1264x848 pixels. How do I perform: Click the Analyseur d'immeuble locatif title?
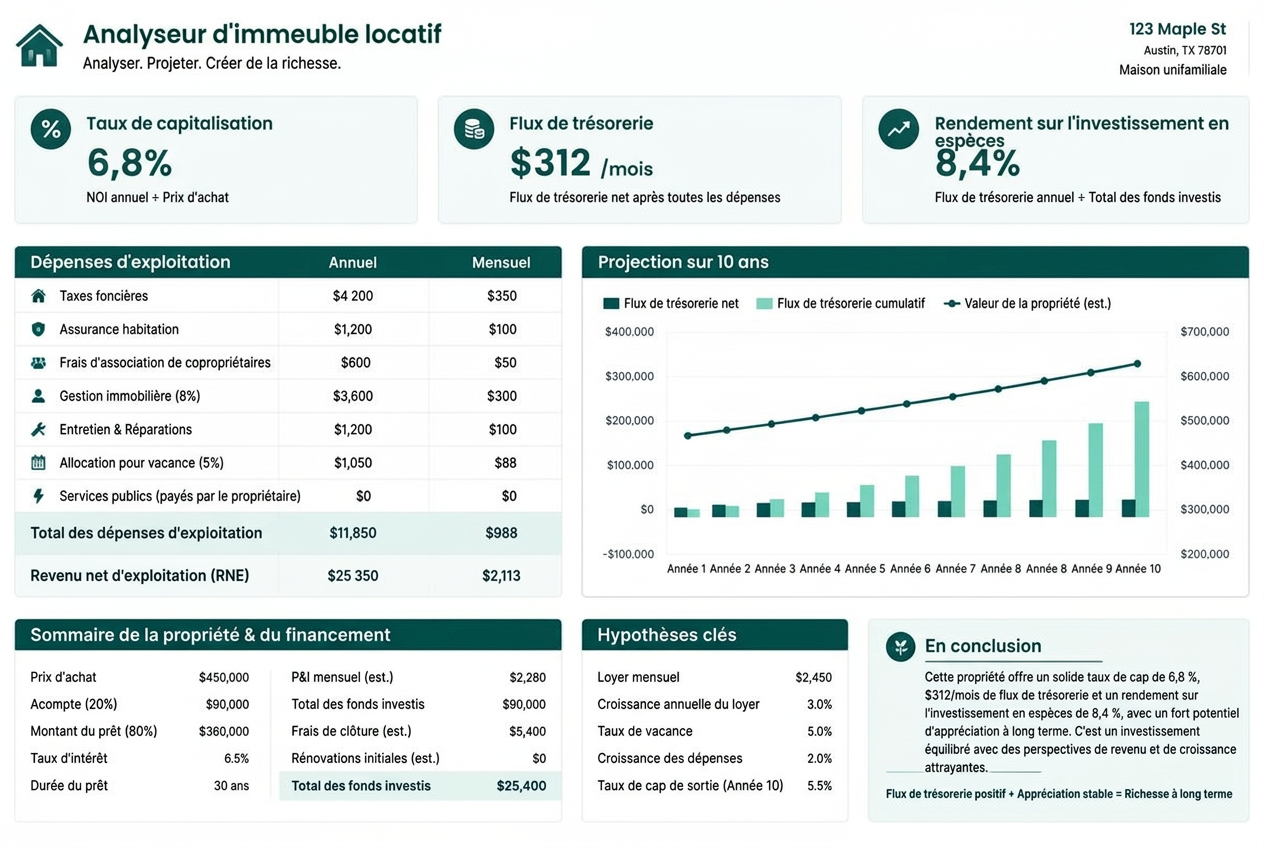click(262, 35)
